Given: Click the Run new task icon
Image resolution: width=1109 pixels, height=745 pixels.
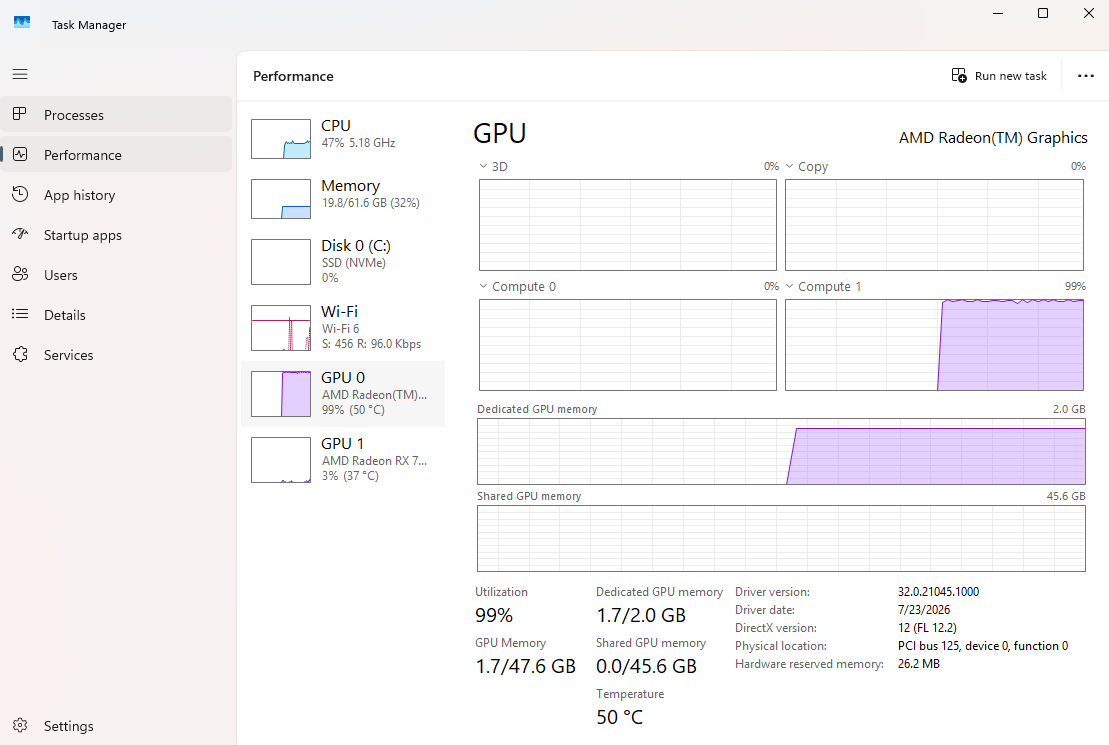Looking at the screenshot, I should point(959,76).
